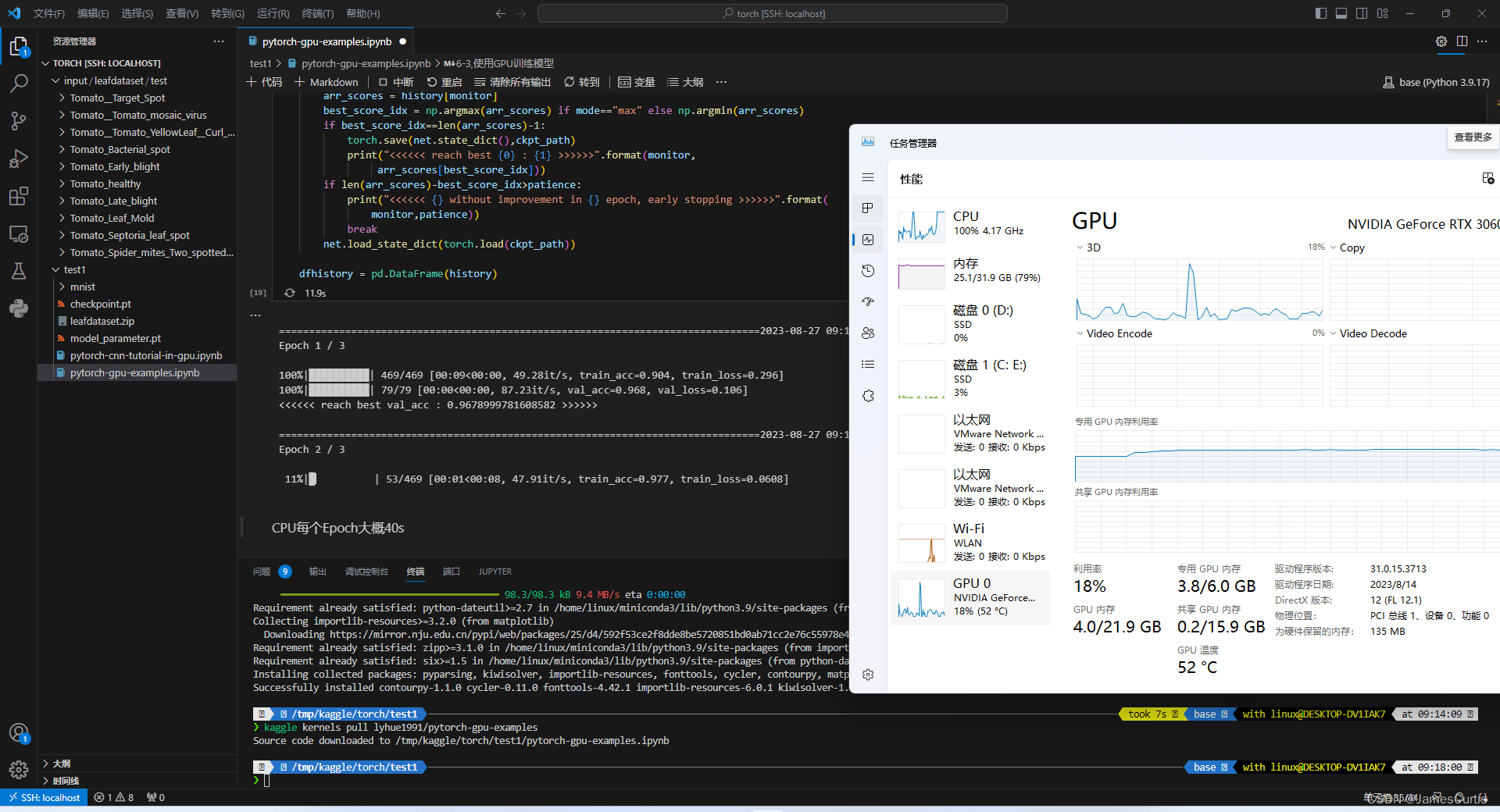Viewport: 1500px width, 812px height.
Task: Select Startup apps icon in Task Manager
Action: (x=868, y=302)
